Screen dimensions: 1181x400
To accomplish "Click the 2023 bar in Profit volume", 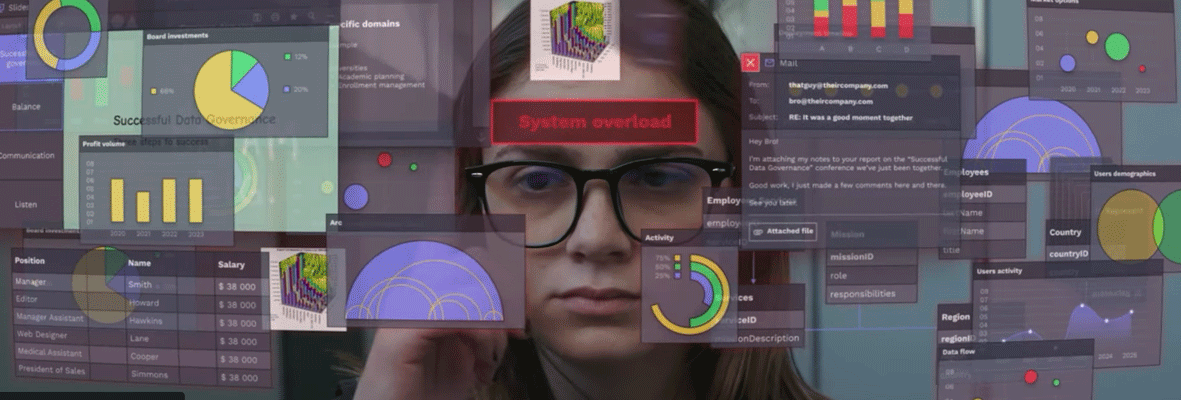I will click(196, 200).
